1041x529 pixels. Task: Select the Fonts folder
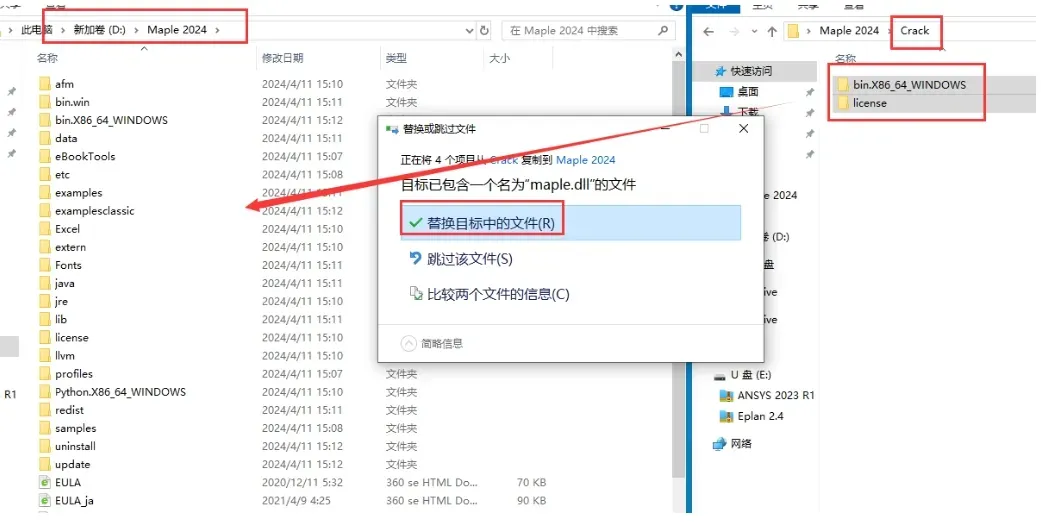68,265
